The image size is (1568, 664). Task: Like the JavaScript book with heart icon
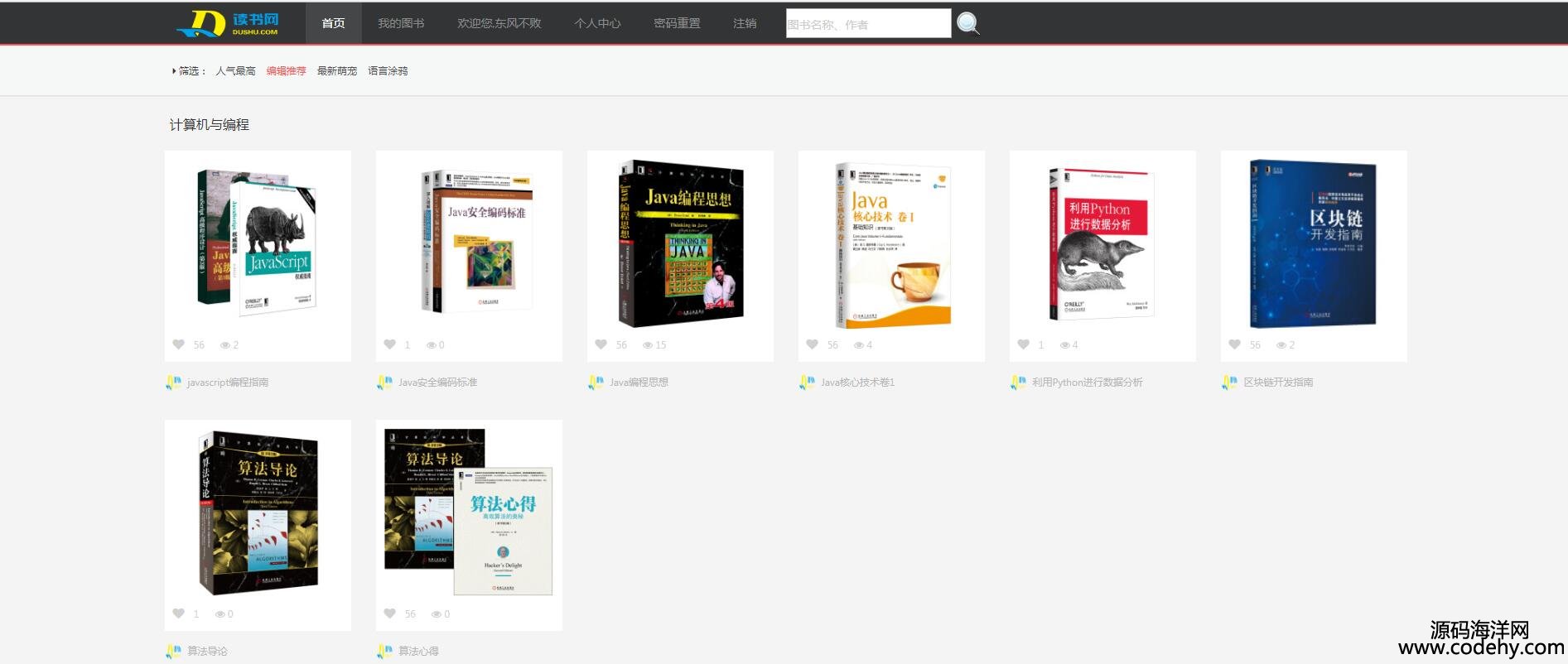(178, 344)
